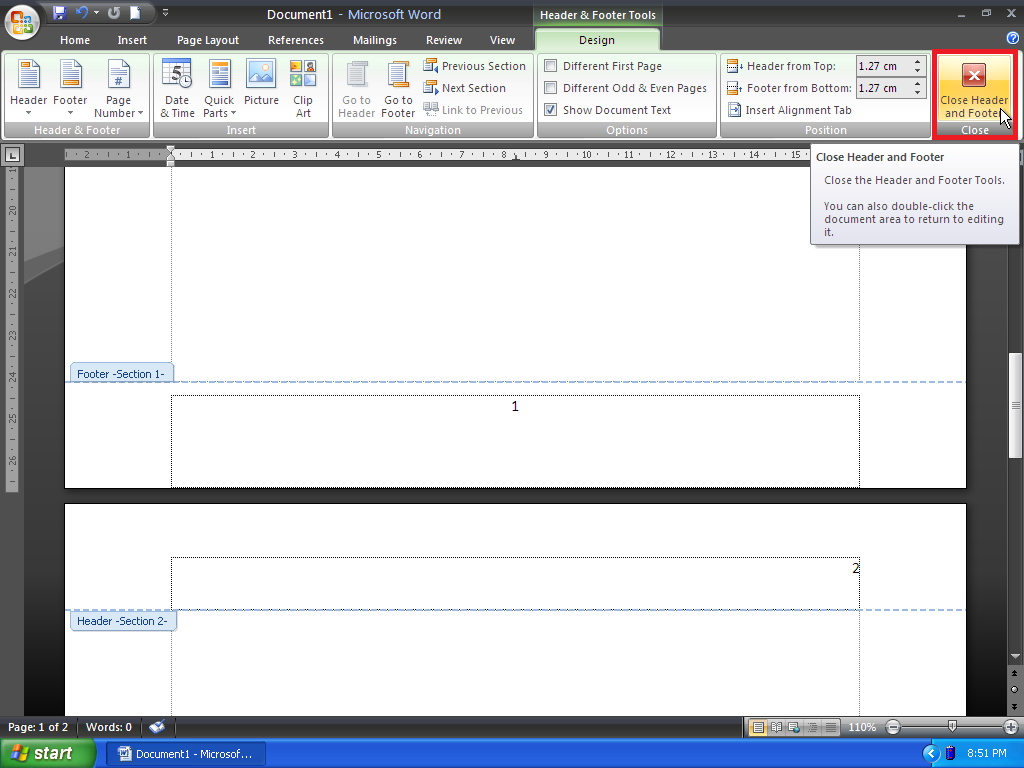Open the undo history dropdown arrow
Image resolution: width=1024 pixels, height=768 pixels.
(97, 12)
